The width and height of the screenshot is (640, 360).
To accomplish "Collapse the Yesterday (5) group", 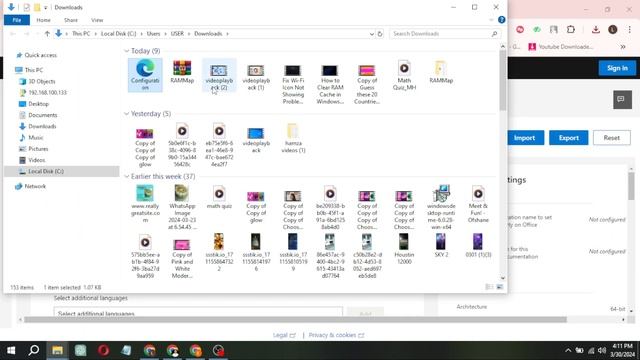I will pos(127,114).
